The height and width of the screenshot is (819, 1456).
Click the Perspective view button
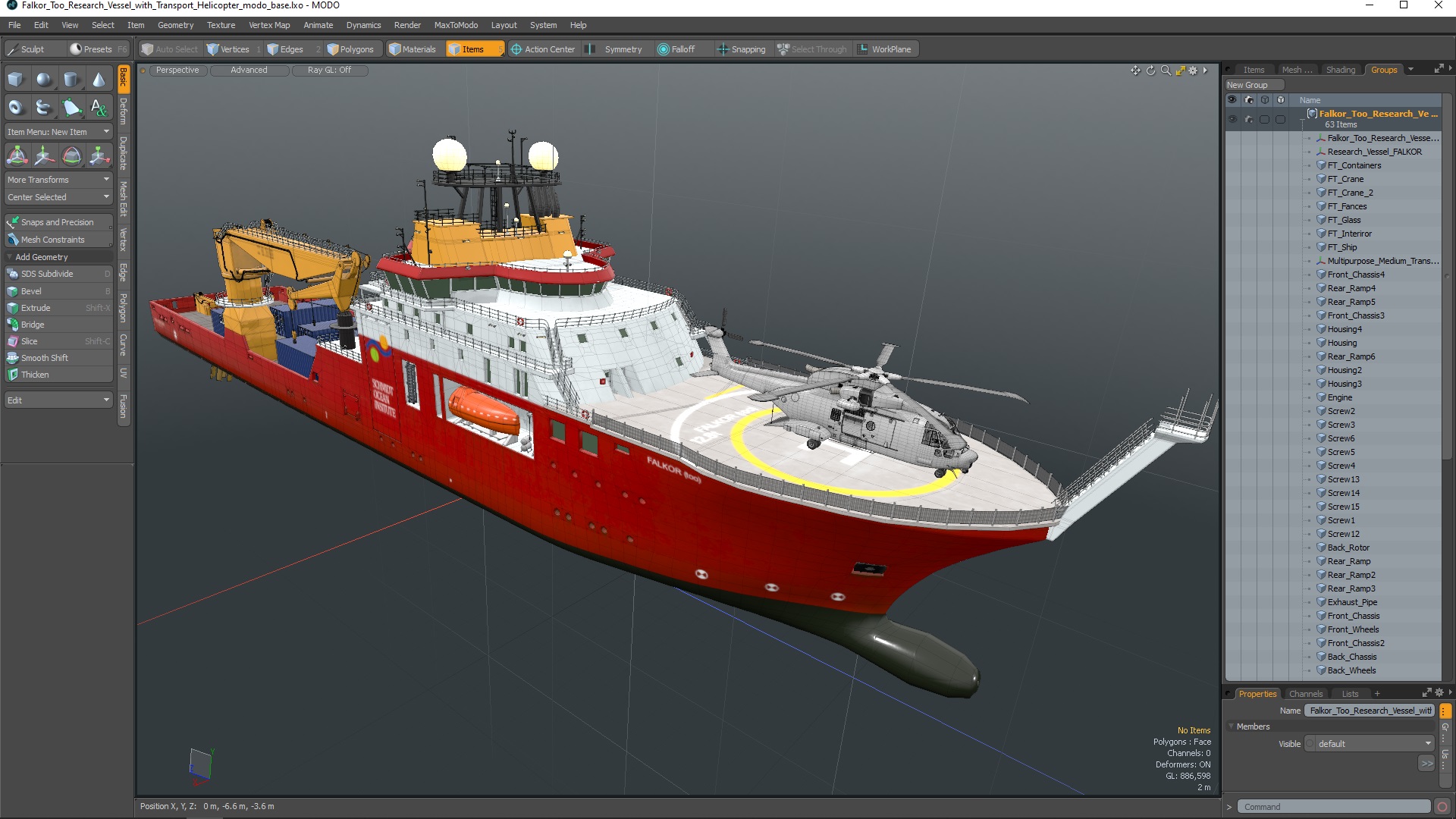pos(177,71)
